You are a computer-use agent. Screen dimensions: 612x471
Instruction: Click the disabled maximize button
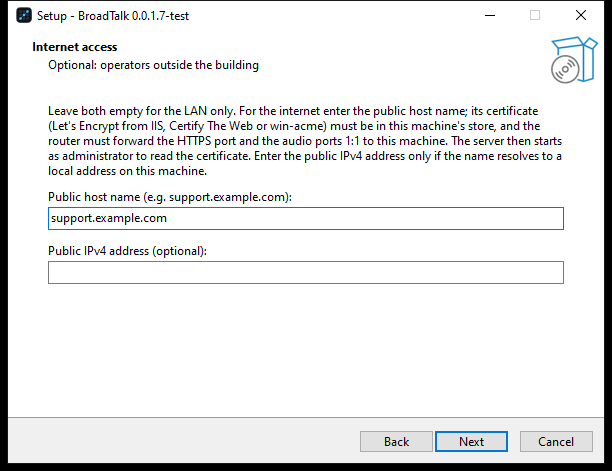tap(535, 16)
